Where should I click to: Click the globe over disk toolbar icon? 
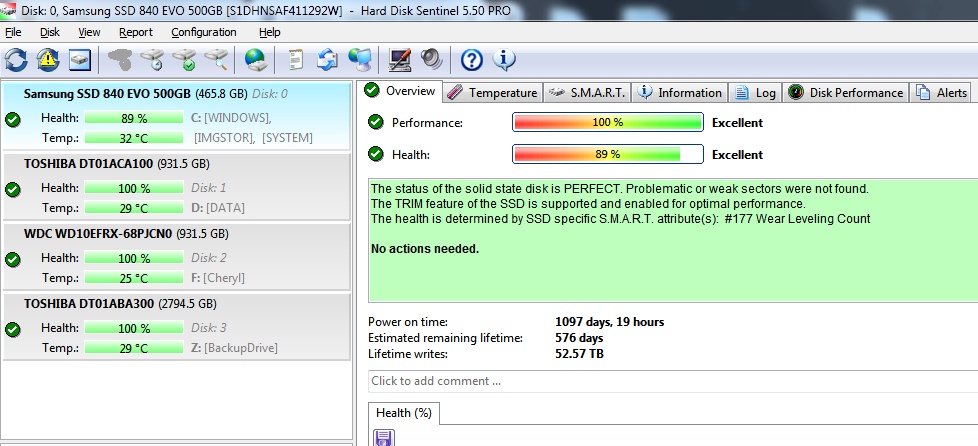(x=256, y=60)
